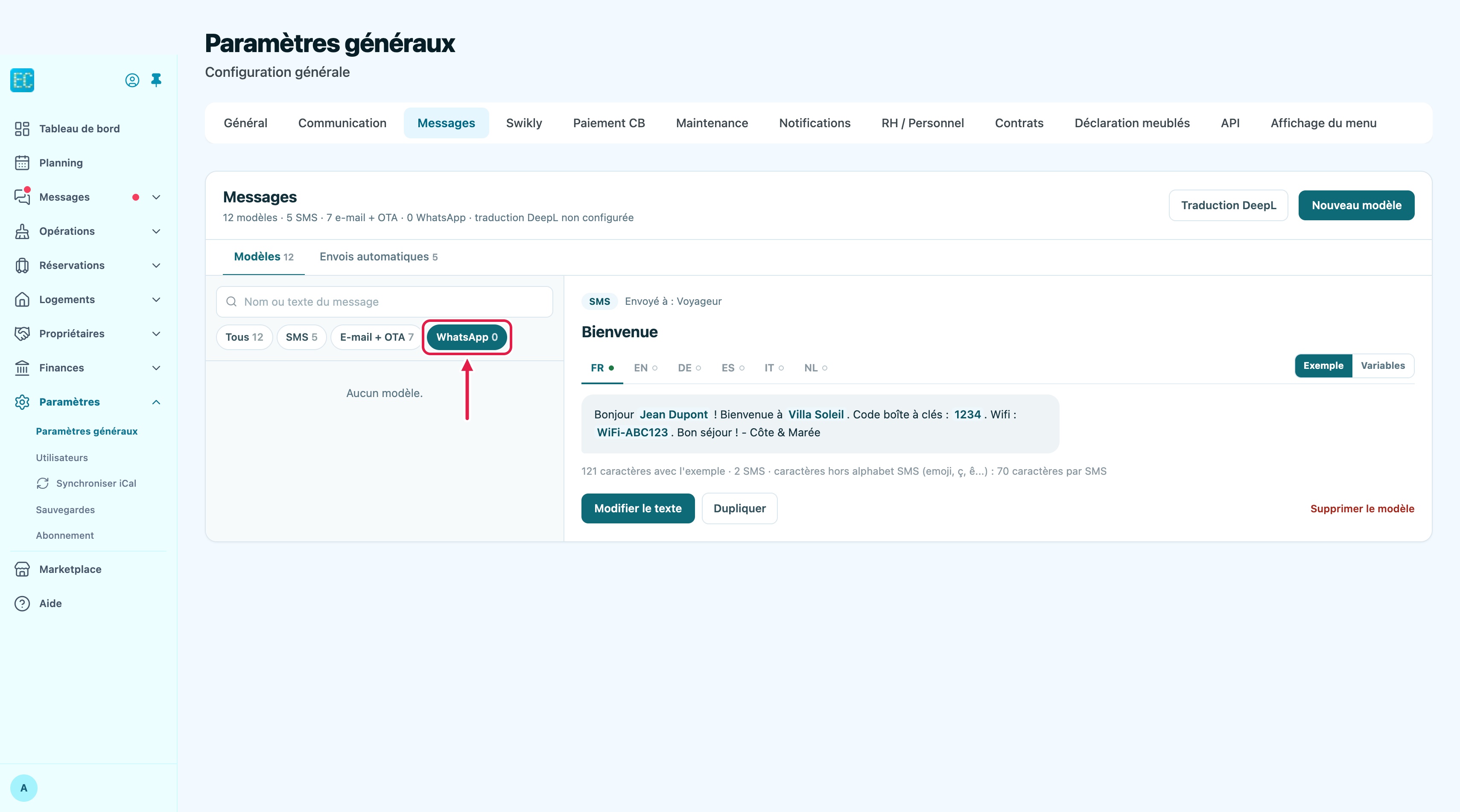
Task: Filter models by SMS 5
Action: [301, 337]
